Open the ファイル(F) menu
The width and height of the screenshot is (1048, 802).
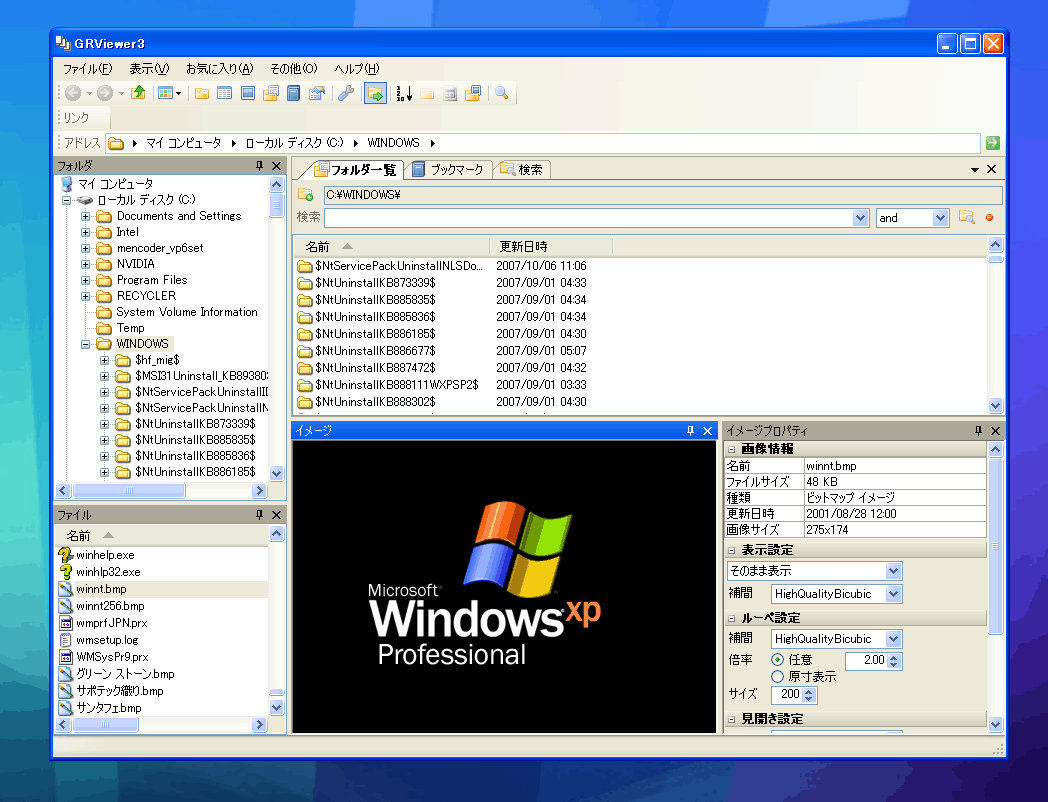(x=88, y=68)
